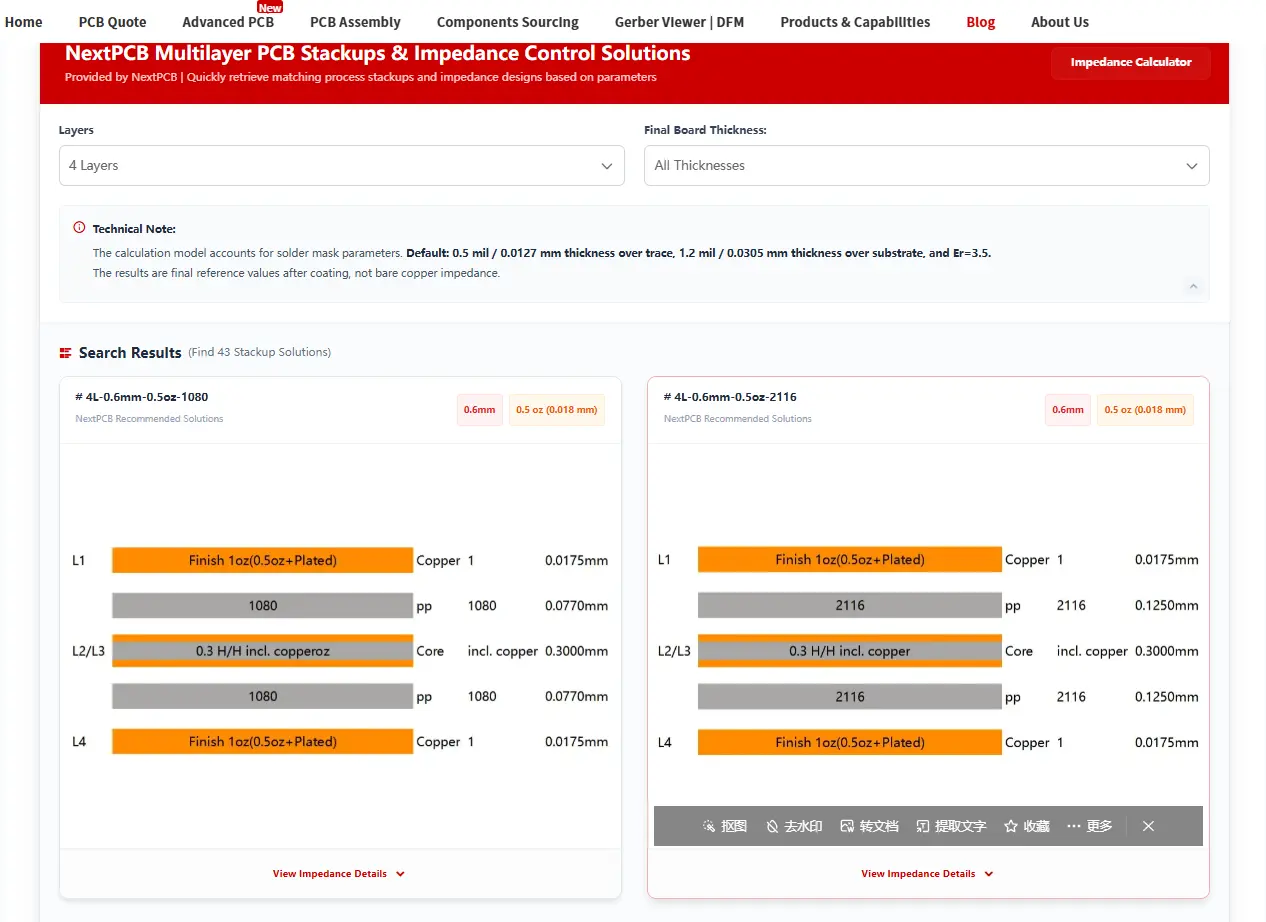Open the Layers dropdown showing 4 Layers

pyautogui.click(x=341, y=166)
